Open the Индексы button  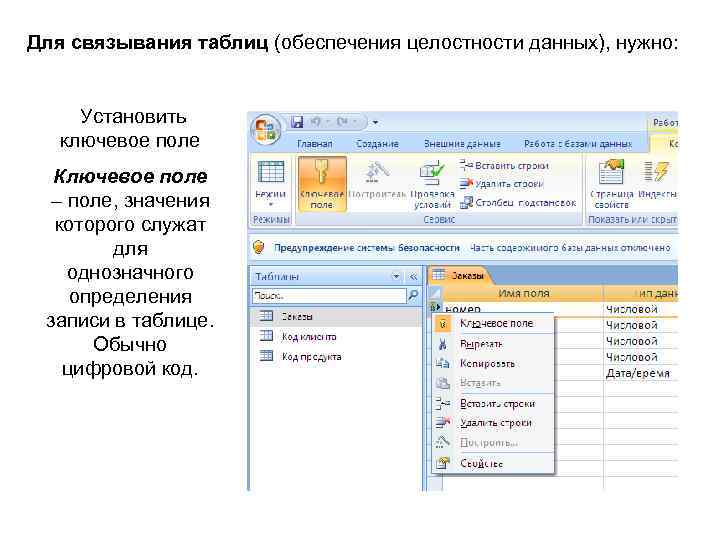657,179
